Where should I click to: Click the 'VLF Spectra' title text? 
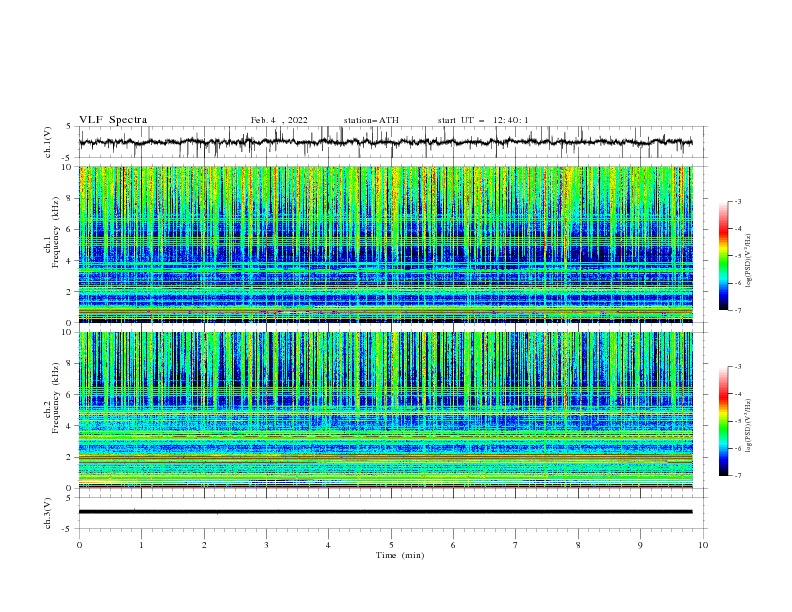tap(113, 120)
